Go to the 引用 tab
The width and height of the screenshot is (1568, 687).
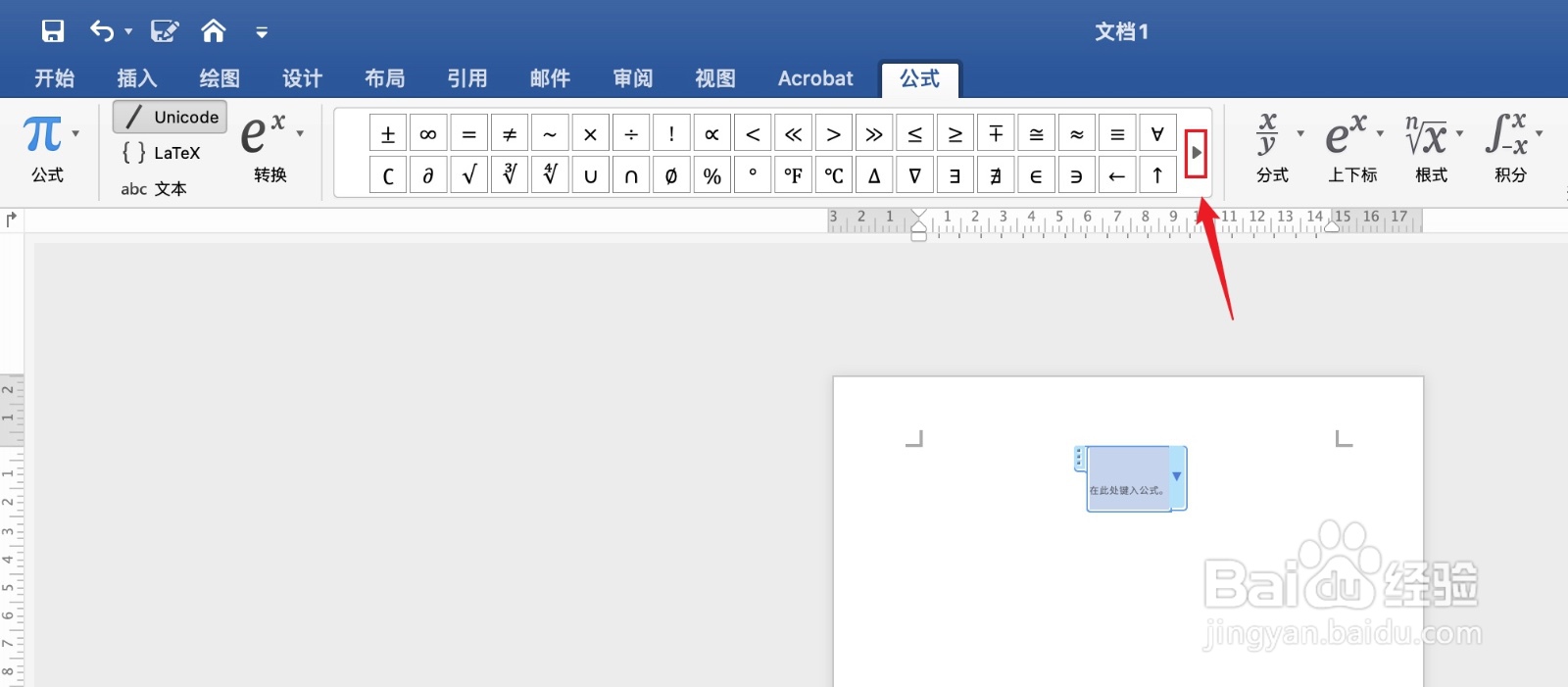click(x=467, y=78)
